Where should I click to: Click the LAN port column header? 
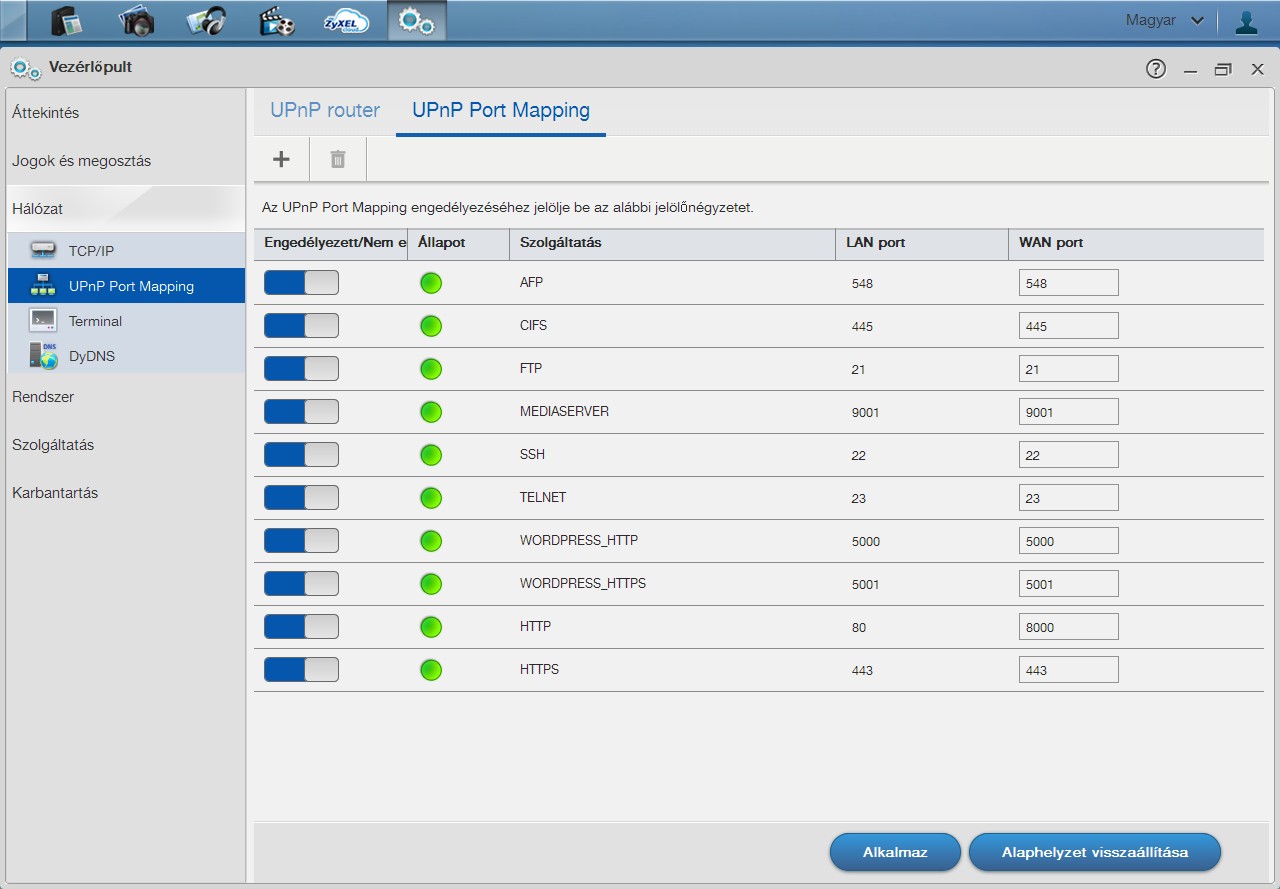coord(922,243)
